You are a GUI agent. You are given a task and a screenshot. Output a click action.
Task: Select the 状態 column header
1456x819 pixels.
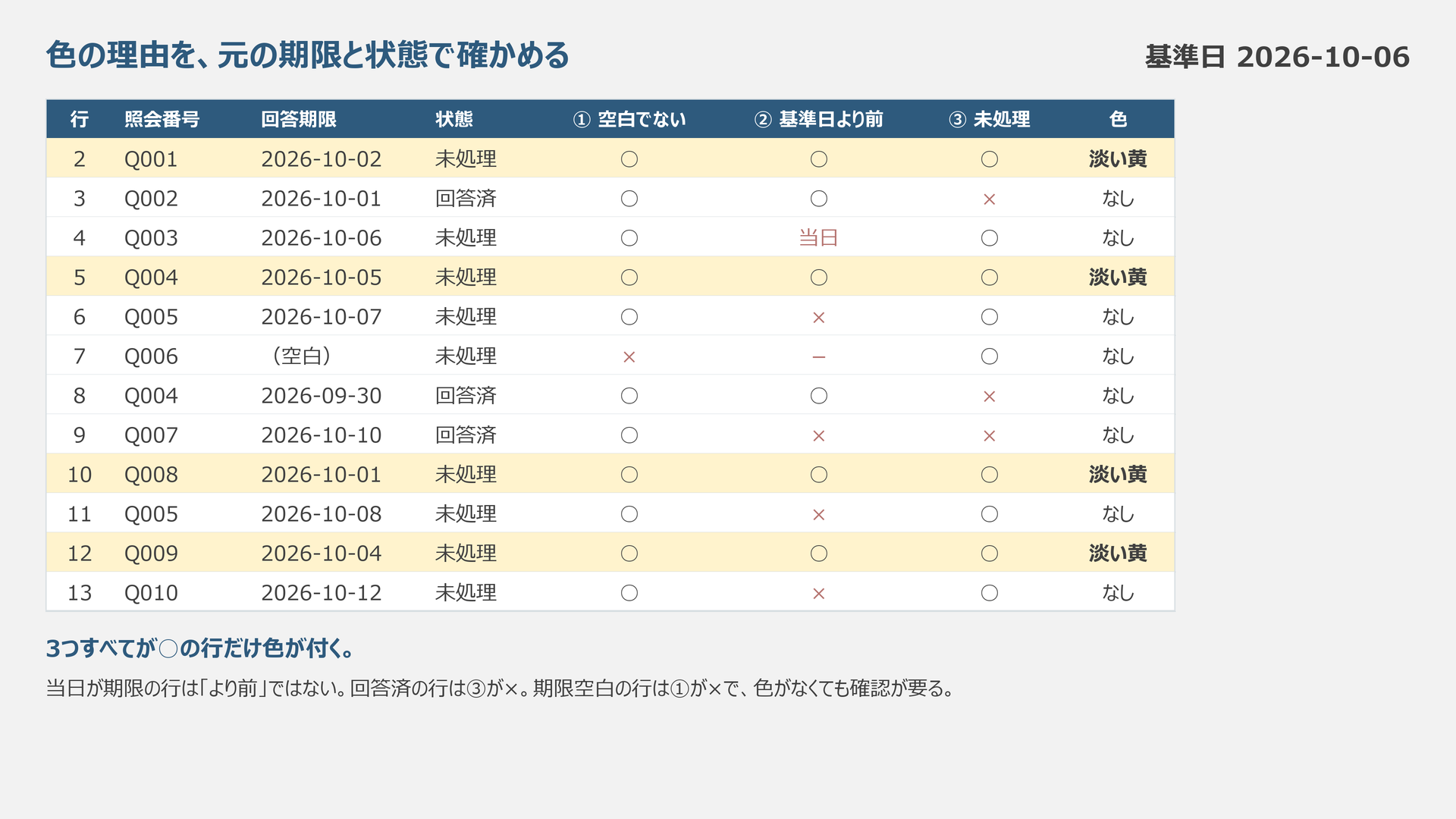click(454, 119)
